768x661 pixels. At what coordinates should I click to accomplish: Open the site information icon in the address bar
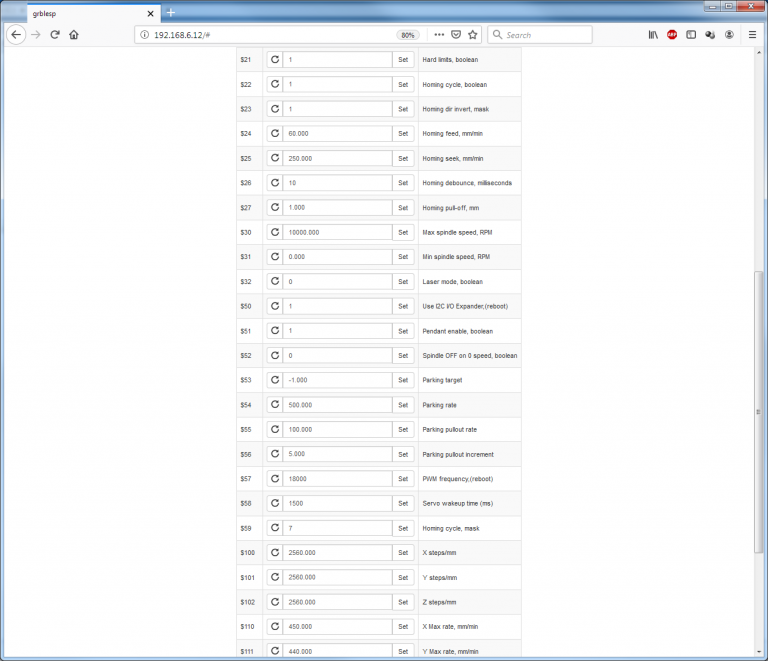[x=144, y=35]
